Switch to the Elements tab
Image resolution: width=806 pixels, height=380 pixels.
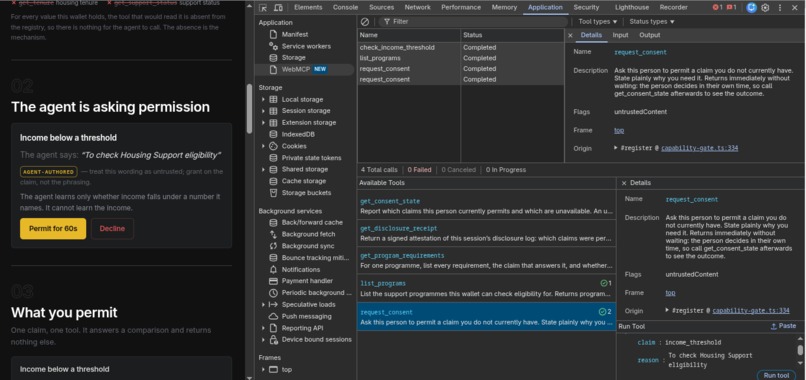click(x=308, y=7)
